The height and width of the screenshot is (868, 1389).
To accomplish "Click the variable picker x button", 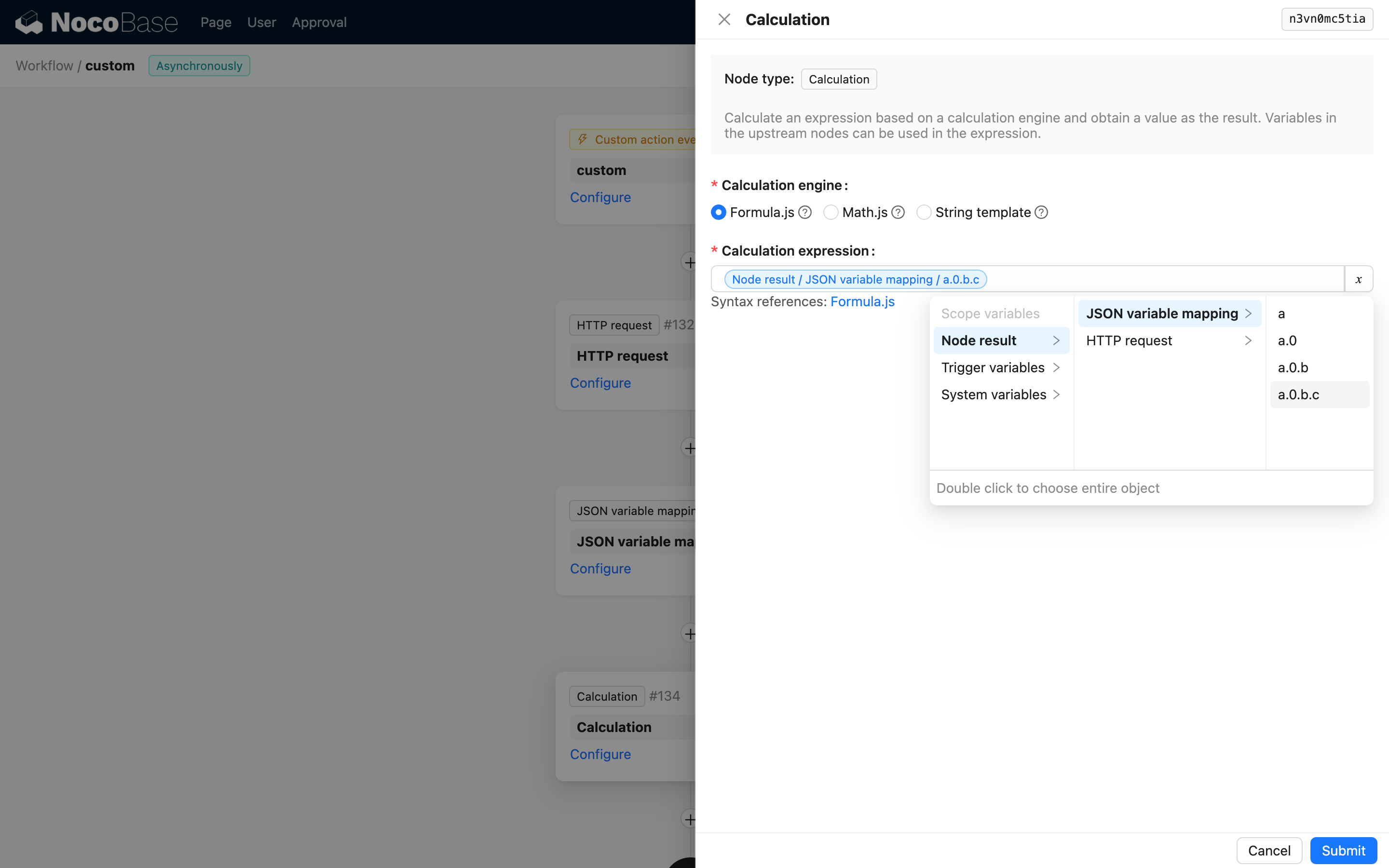I will (x=1358, y=279).
